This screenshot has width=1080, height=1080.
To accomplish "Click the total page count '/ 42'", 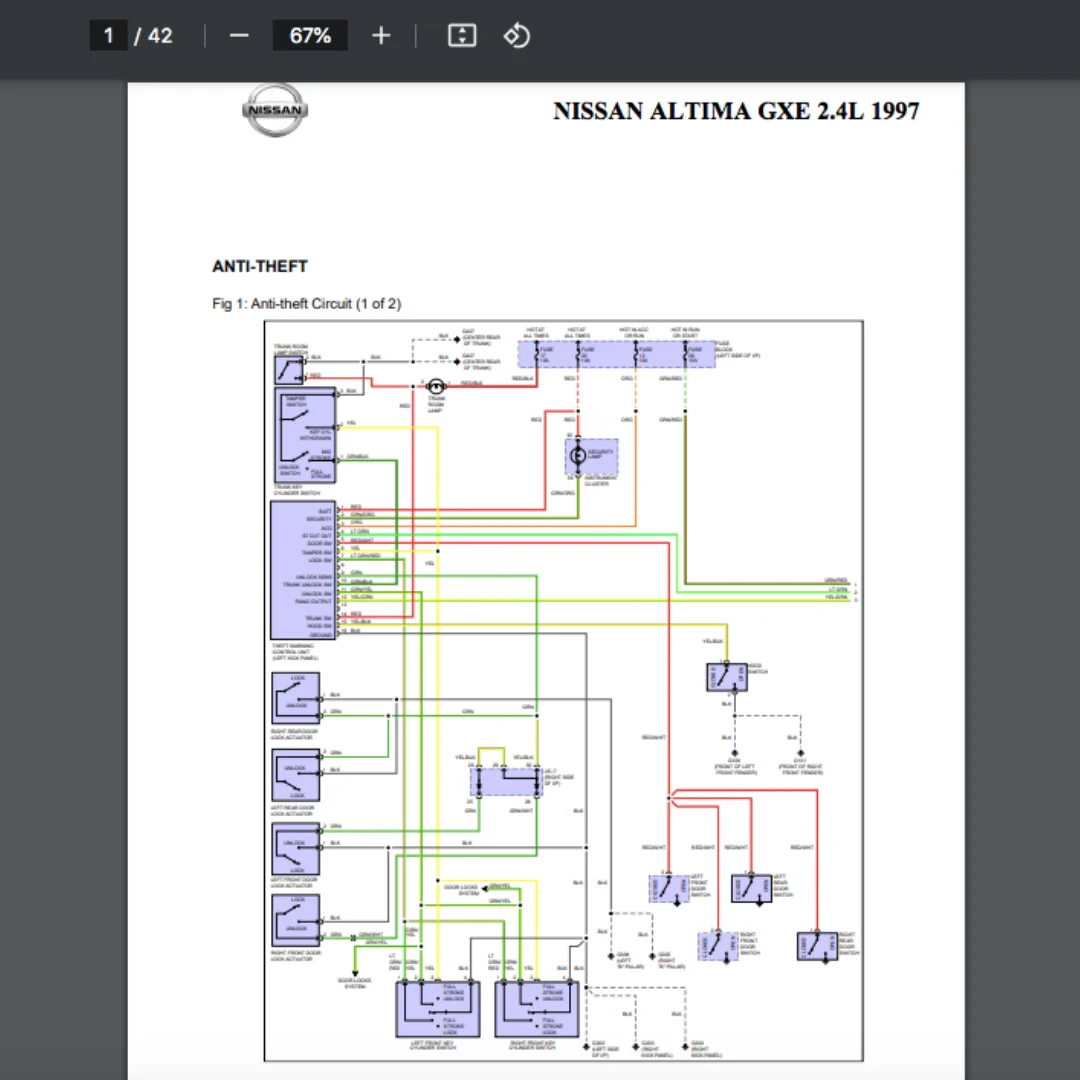I will pyautogui.click(x=153, y=36).
